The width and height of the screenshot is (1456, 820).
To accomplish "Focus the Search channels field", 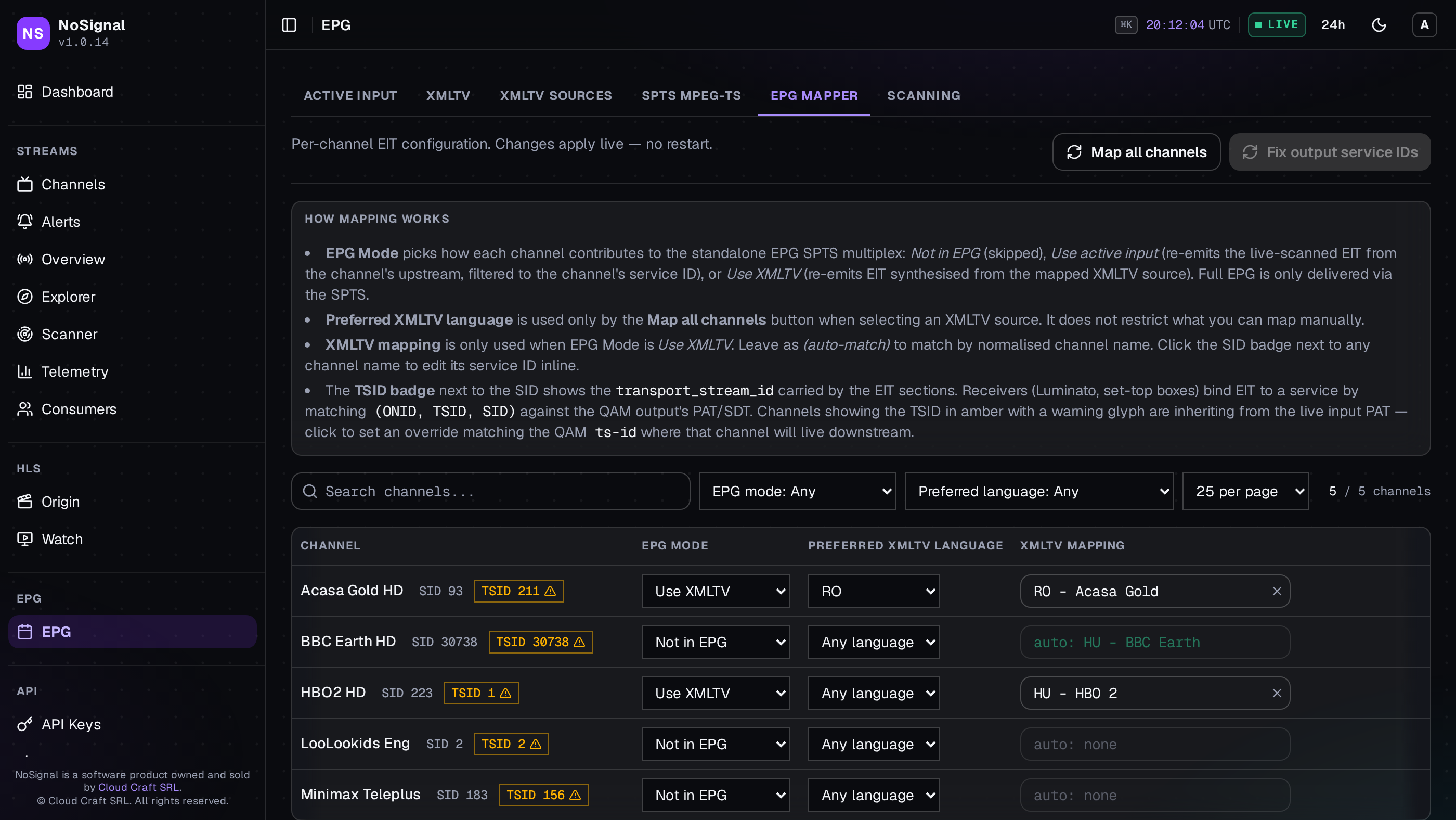I will coord(490,492).
